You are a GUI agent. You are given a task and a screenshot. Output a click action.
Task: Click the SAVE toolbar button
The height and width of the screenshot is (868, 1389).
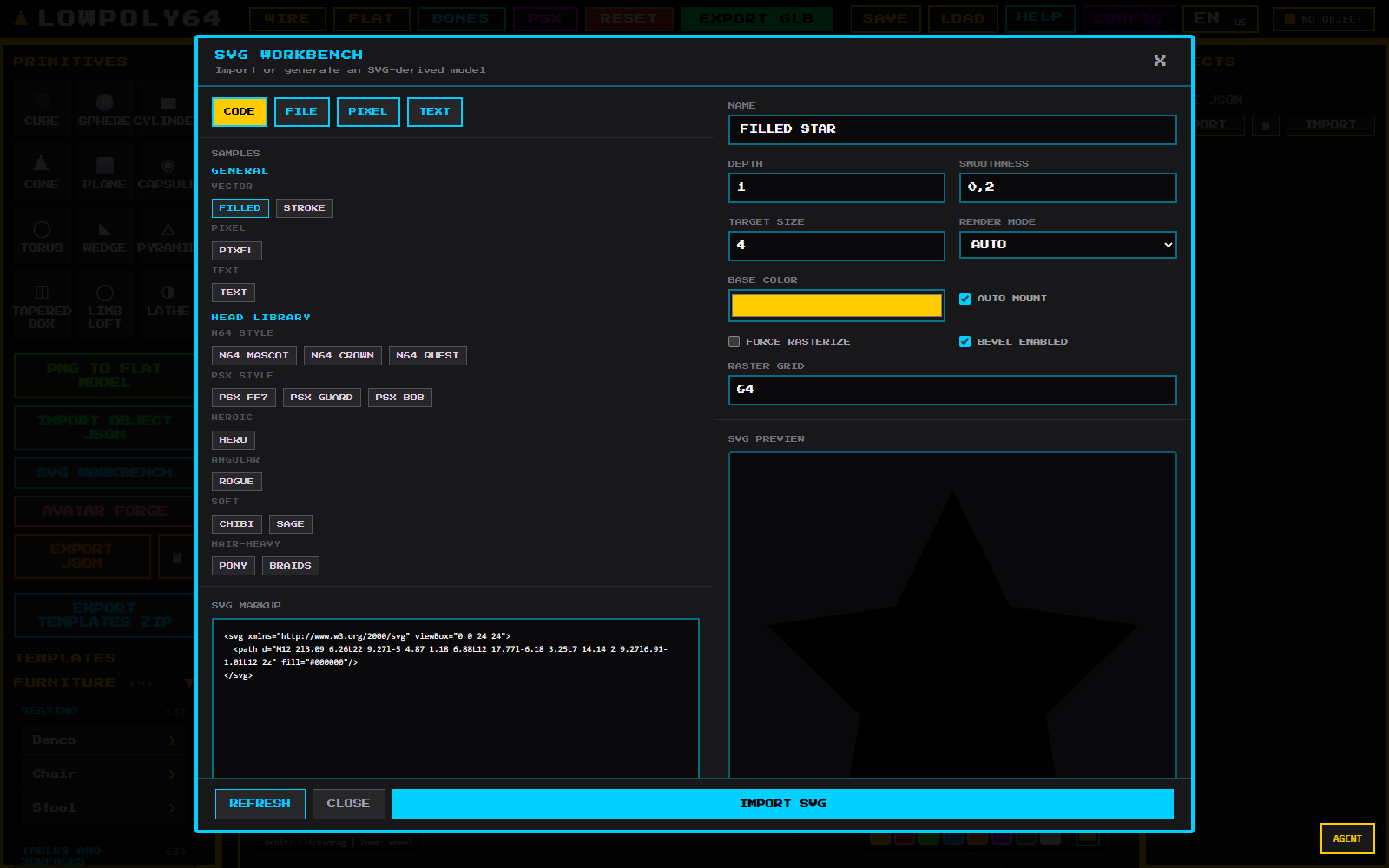click(x=885, y=18)
